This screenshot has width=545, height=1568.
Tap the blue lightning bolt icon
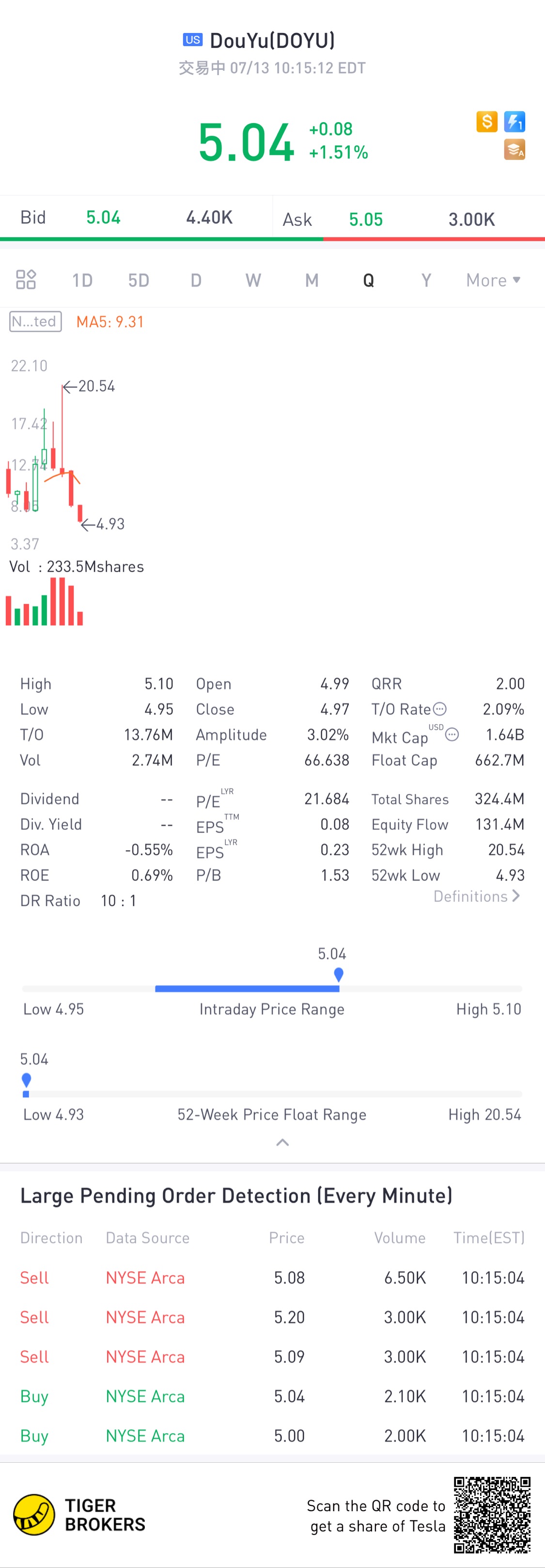click(514, 122)
